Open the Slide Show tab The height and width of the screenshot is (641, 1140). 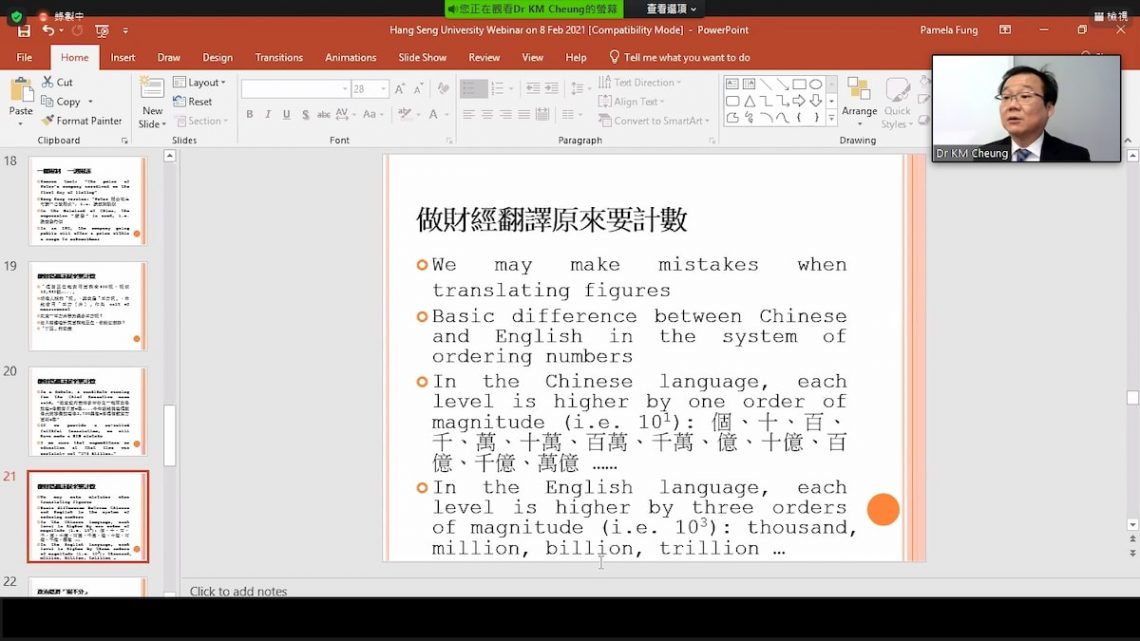click(x=422, y=57)
